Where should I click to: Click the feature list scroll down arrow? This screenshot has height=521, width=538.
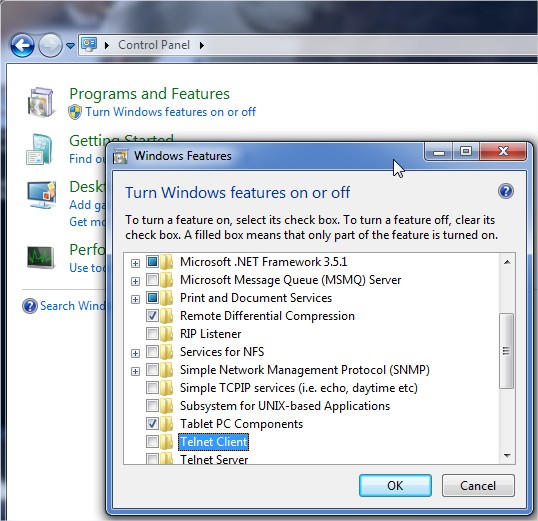pyautogui.click(x=507, y=456)
